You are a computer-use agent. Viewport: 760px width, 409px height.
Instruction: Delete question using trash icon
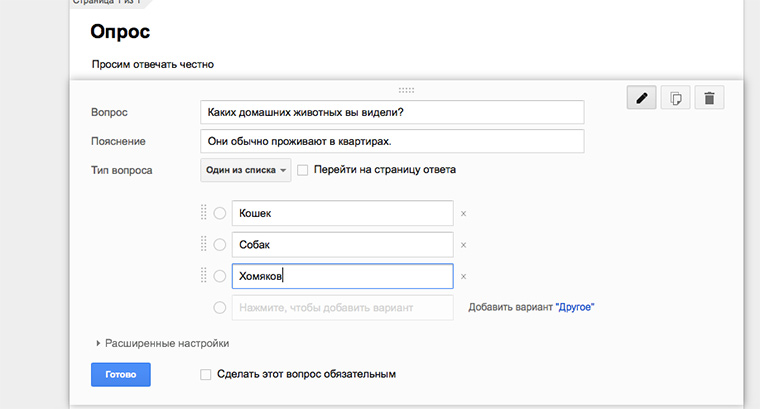pyautogui.click(x=709, y=97)
